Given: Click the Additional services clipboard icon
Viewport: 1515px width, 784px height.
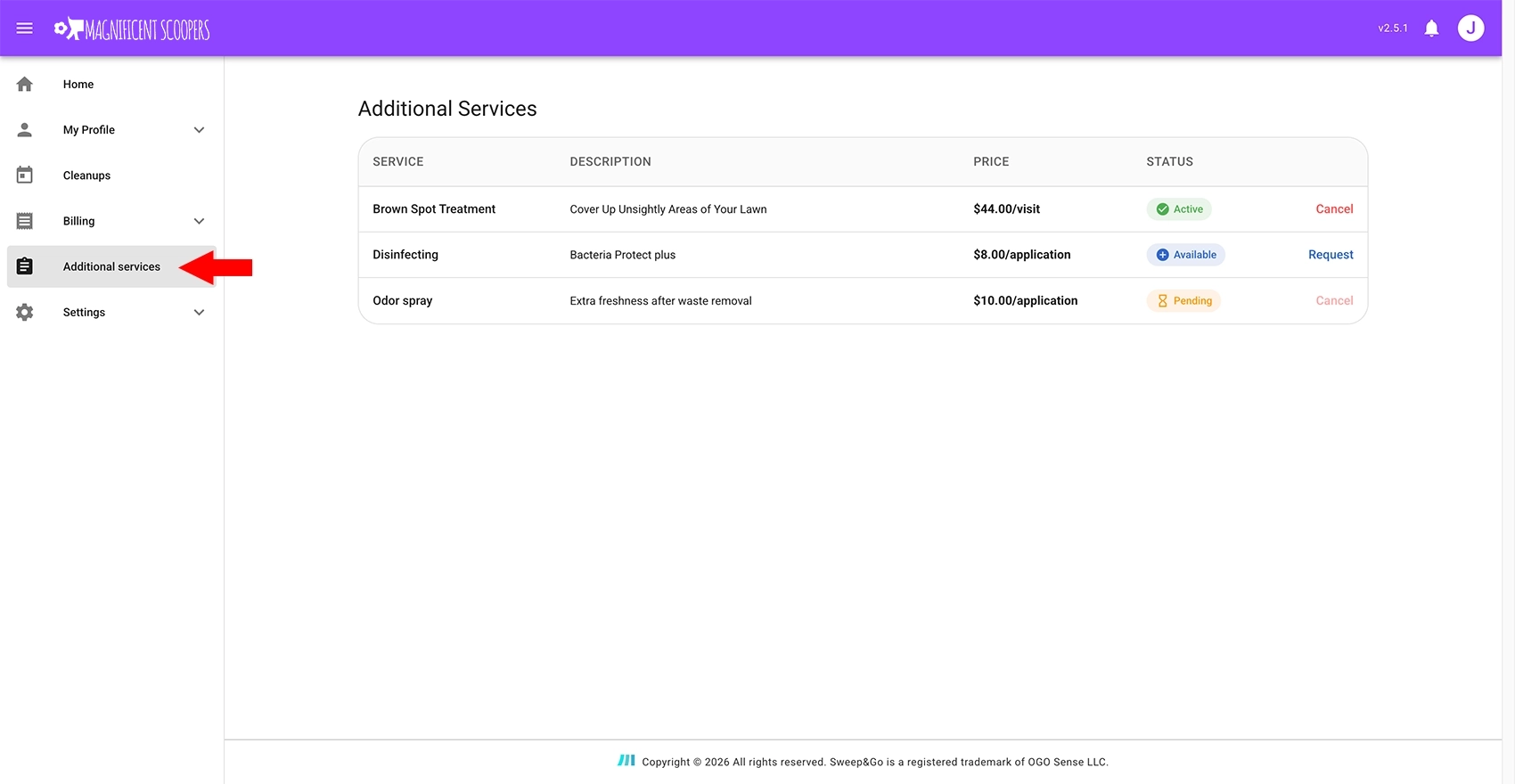Looking at the screenshot, I should (x=25, y=266).
